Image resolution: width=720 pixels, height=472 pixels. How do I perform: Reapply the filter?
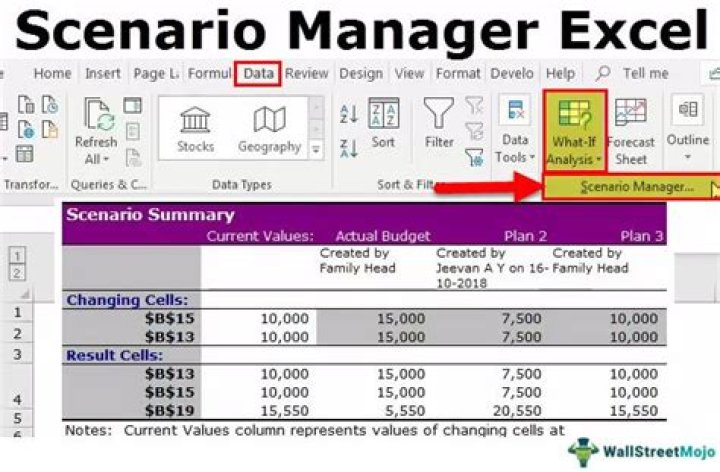(474, 132)
